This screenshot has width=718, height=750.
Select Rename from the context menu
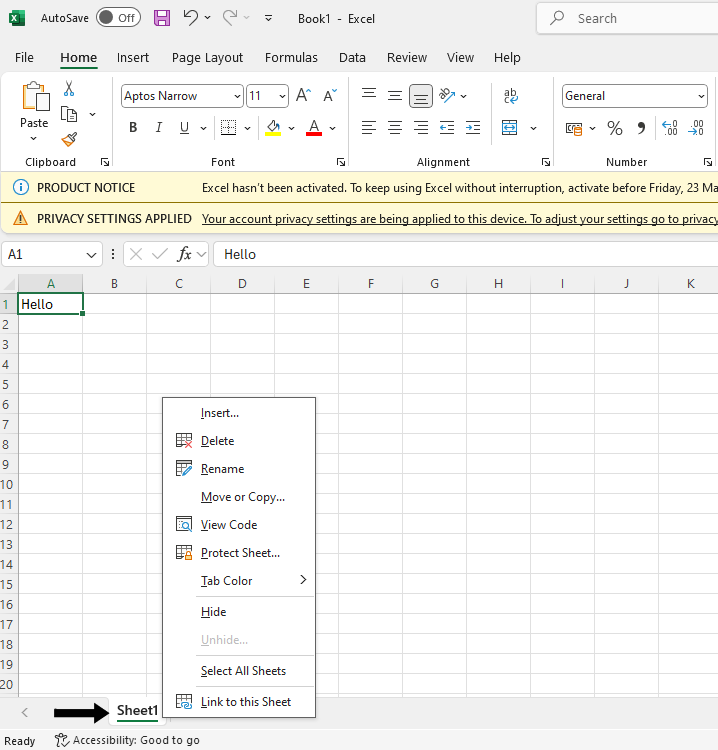[x=222, y=469]
